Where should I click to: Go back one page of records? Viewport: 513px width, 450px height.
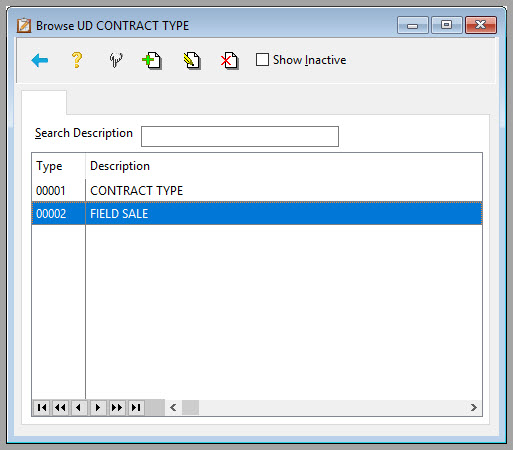coord(60,408)
